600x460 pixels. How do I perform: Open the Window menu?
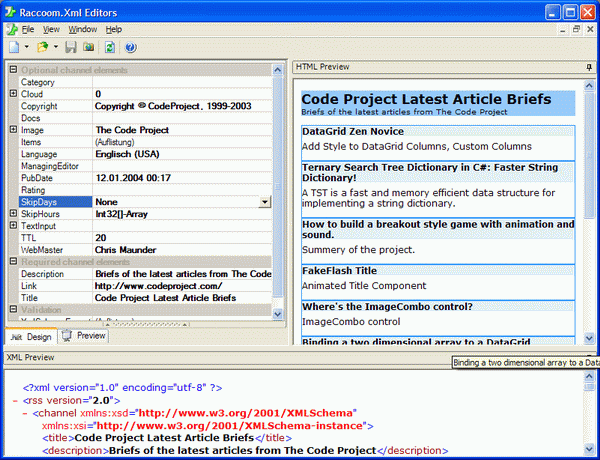tap(82, 29)
